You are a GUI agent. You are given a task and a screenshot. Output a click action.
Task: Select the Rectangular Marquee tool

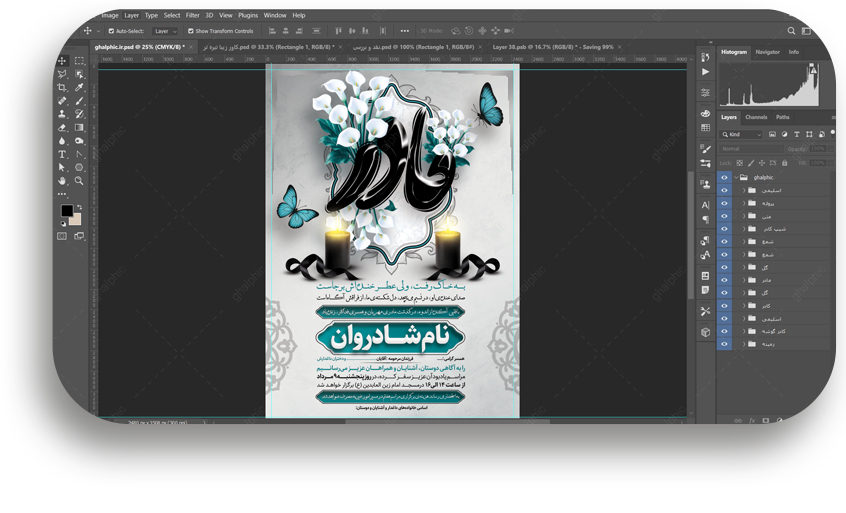click(x=79, y=61)
